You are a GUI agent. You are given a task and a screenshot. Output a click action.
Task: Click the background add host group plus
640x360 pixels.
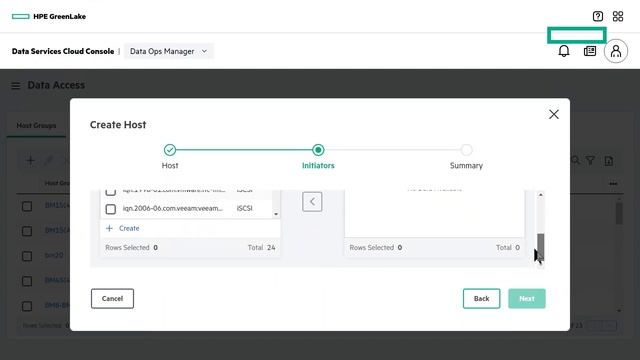(30, 160)
